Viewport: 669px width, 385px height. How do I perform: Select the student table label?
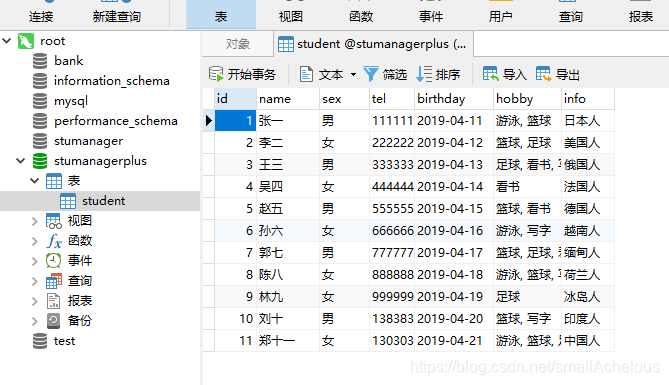[x=104, y=201]
